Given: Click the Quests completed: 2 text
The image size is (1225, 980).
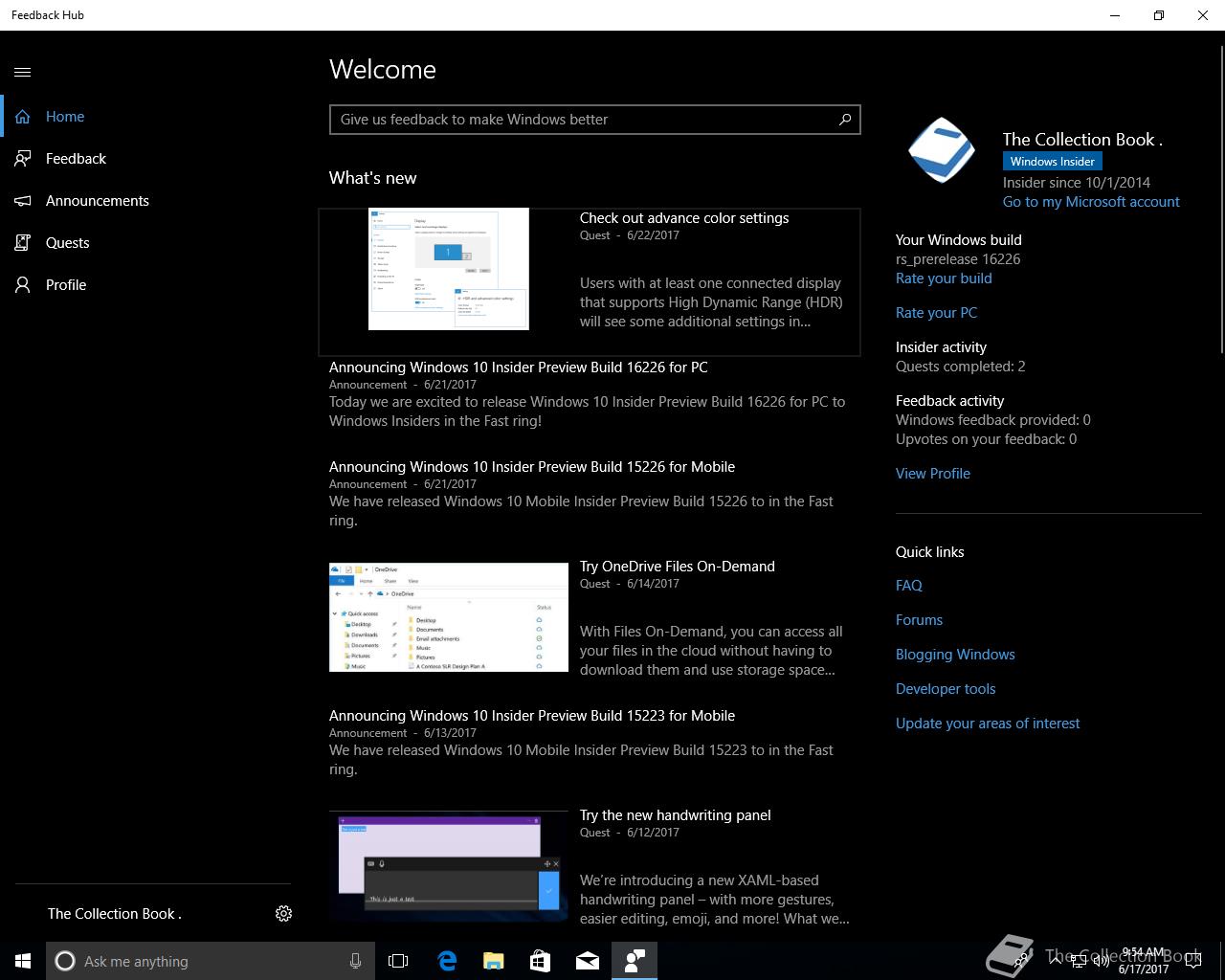Looking at the screenshot, I should 961,367.
